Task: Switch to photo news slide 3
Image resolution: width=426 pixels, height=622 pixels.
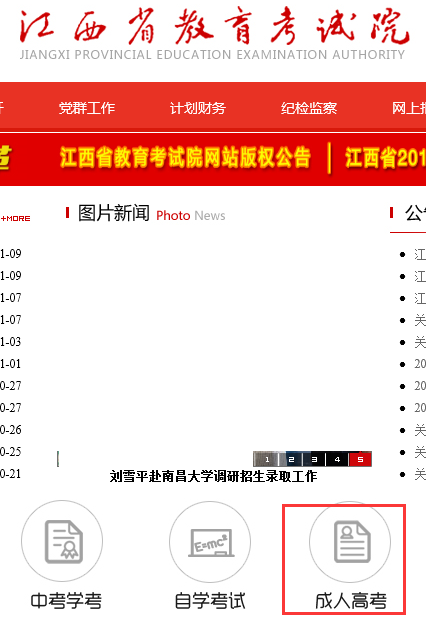Action: tap(314, 459)
